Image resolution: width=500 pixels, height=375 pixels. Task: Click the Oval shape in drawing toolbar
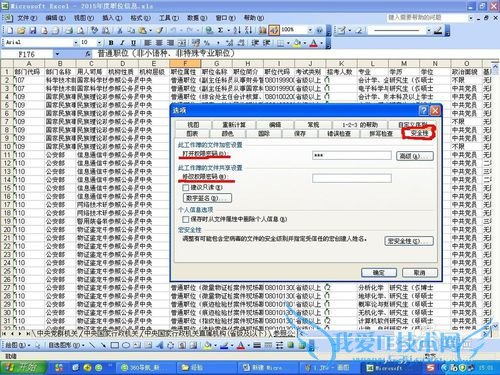coord(126,345)
